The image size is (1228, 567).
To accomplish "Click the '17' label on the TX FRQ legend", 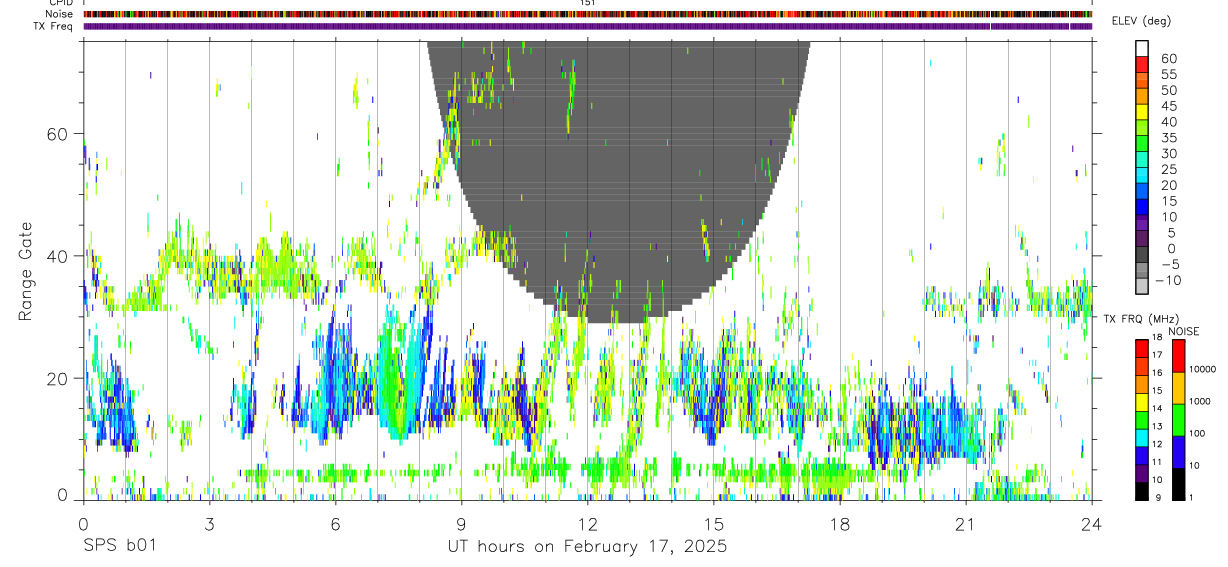I will click(x=1158, y=354).
